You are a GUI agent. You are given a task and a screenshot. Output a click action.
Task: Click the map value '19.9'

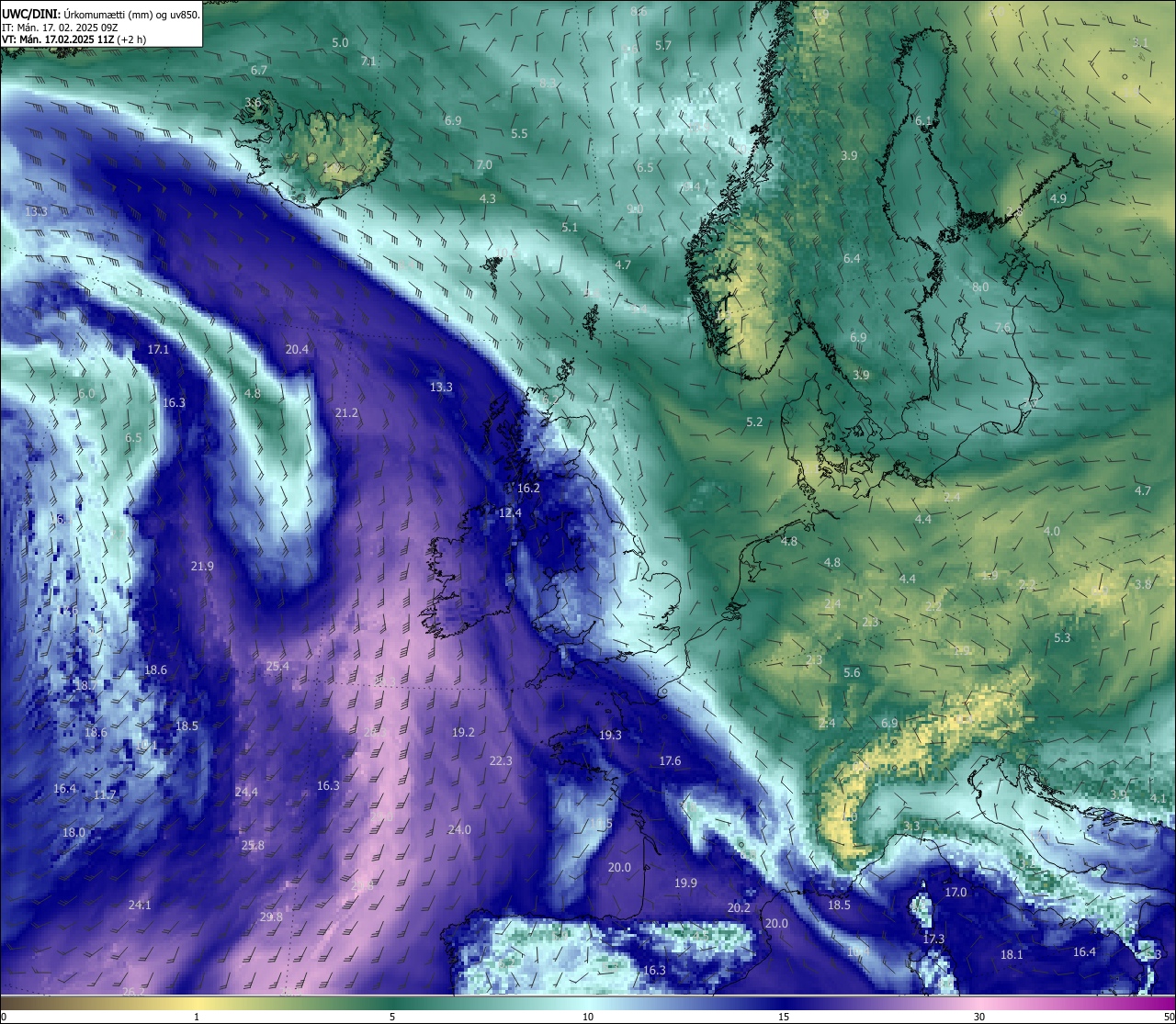[685, 883]
